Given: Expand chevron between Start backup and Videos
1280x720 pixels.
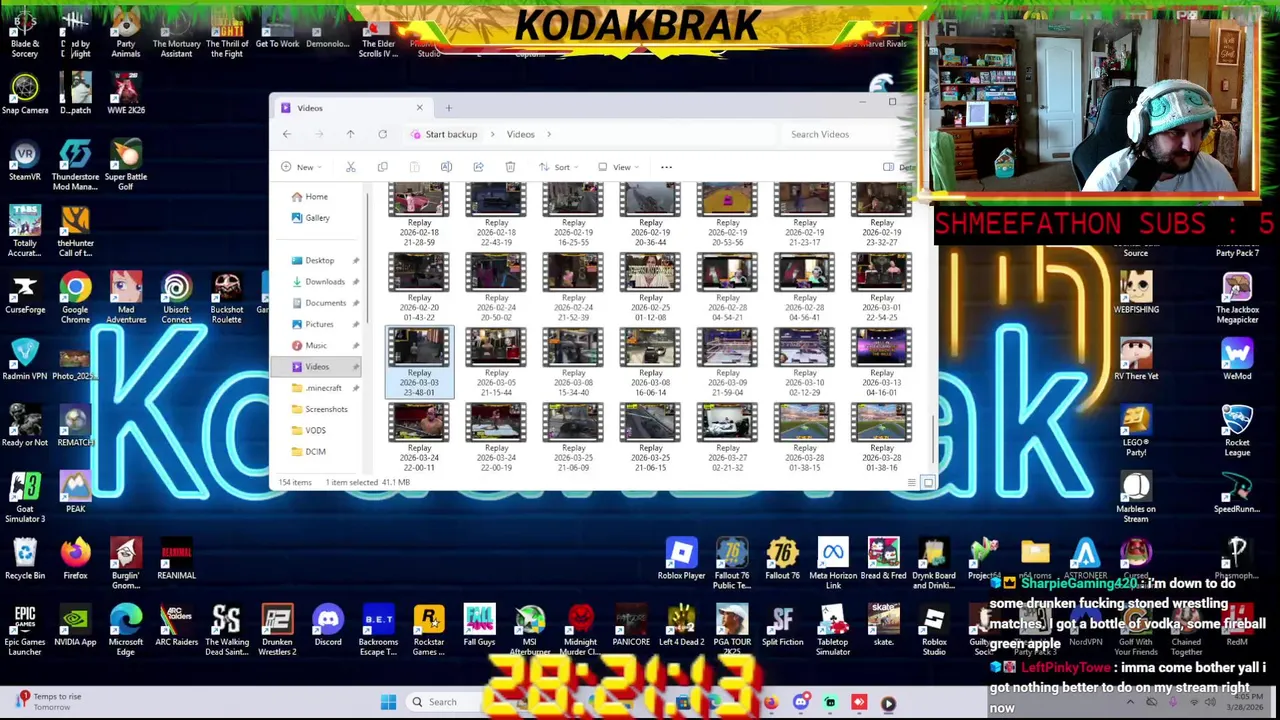Looking at the screenshot, I should point(492,134).
